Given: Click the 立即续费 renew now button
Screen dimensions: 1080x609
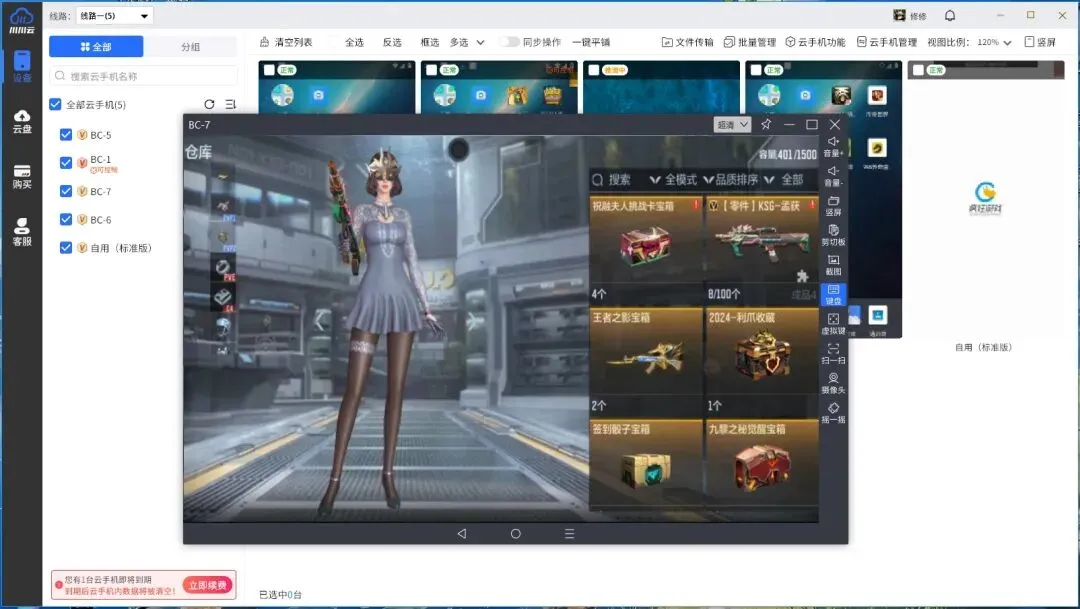Looking at the screenshot, I should 207,585.
